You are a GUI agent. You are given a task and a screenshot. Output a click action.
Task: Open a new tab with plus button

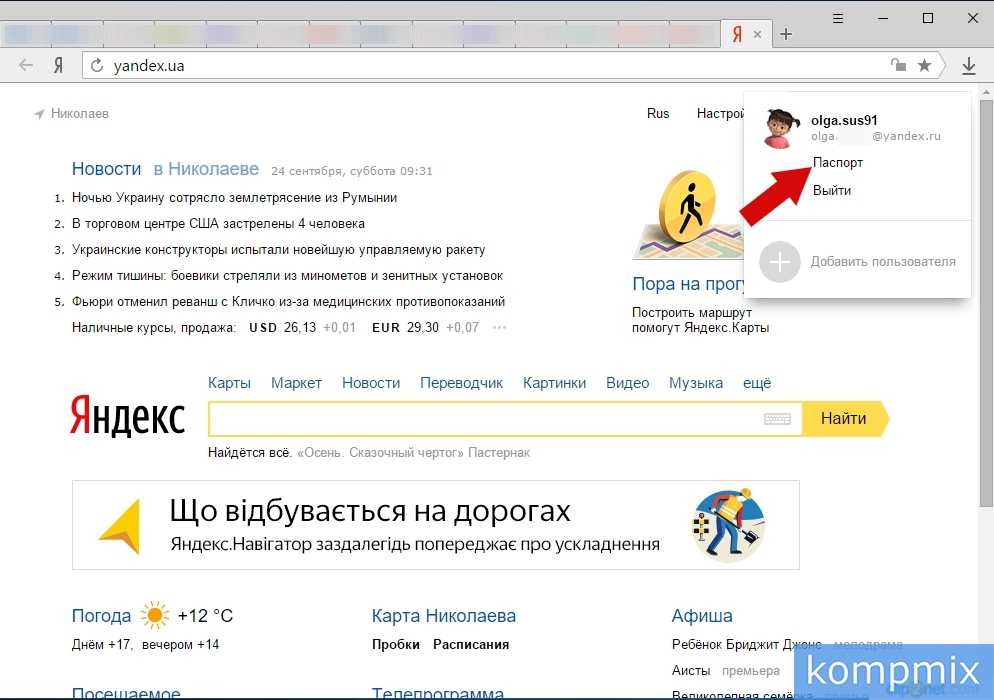(x=786, y=34)
